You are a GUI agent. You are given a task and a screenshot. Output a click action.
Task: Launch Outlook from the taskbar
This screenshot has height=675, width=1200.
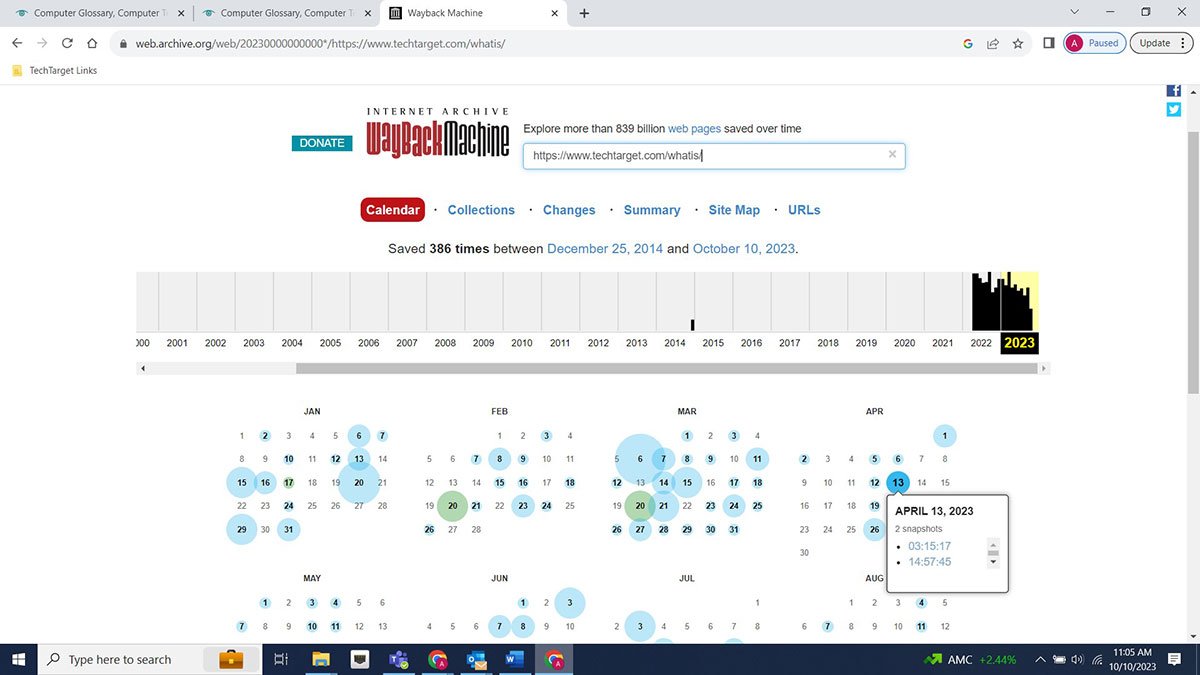tap(476, 659)
